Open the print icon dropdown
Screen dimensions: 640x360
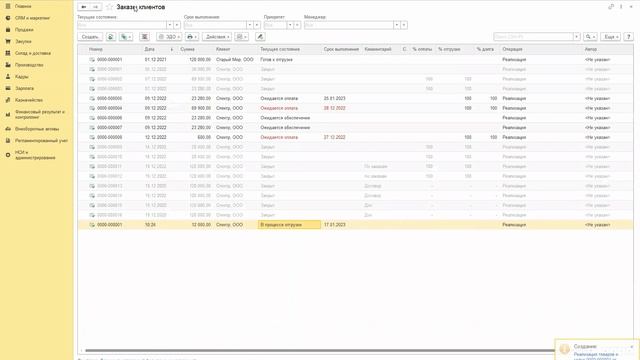(x=192, y=37)
